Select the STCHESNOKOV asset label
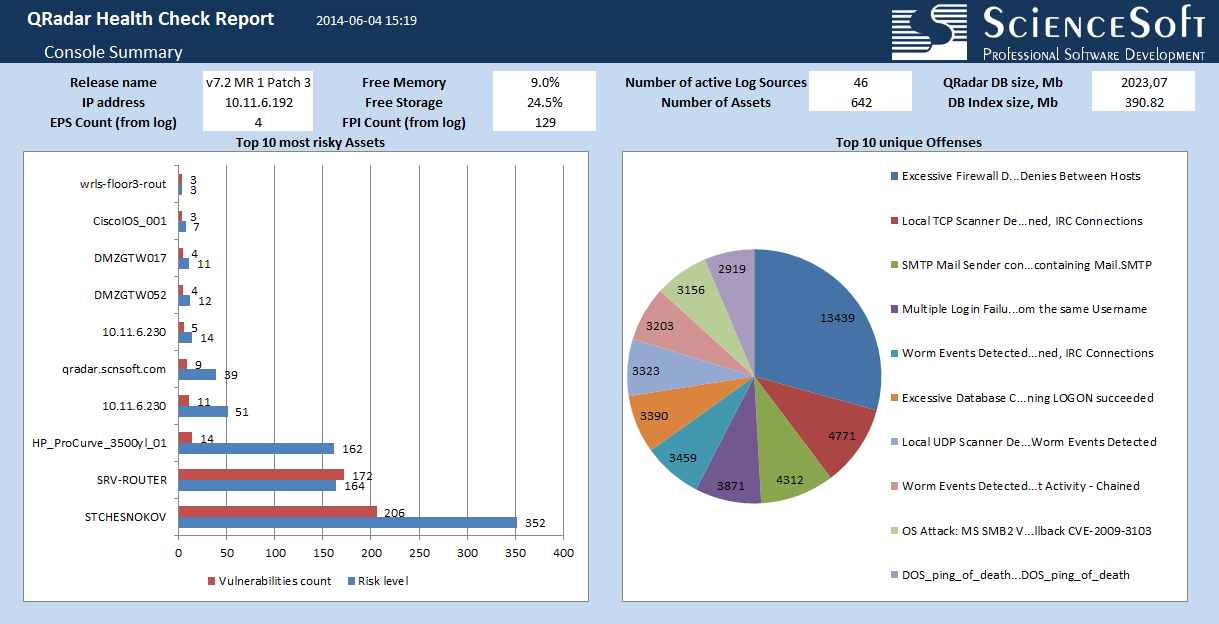The width and height of the screenshot is (1219, 624). coord(126,517)
